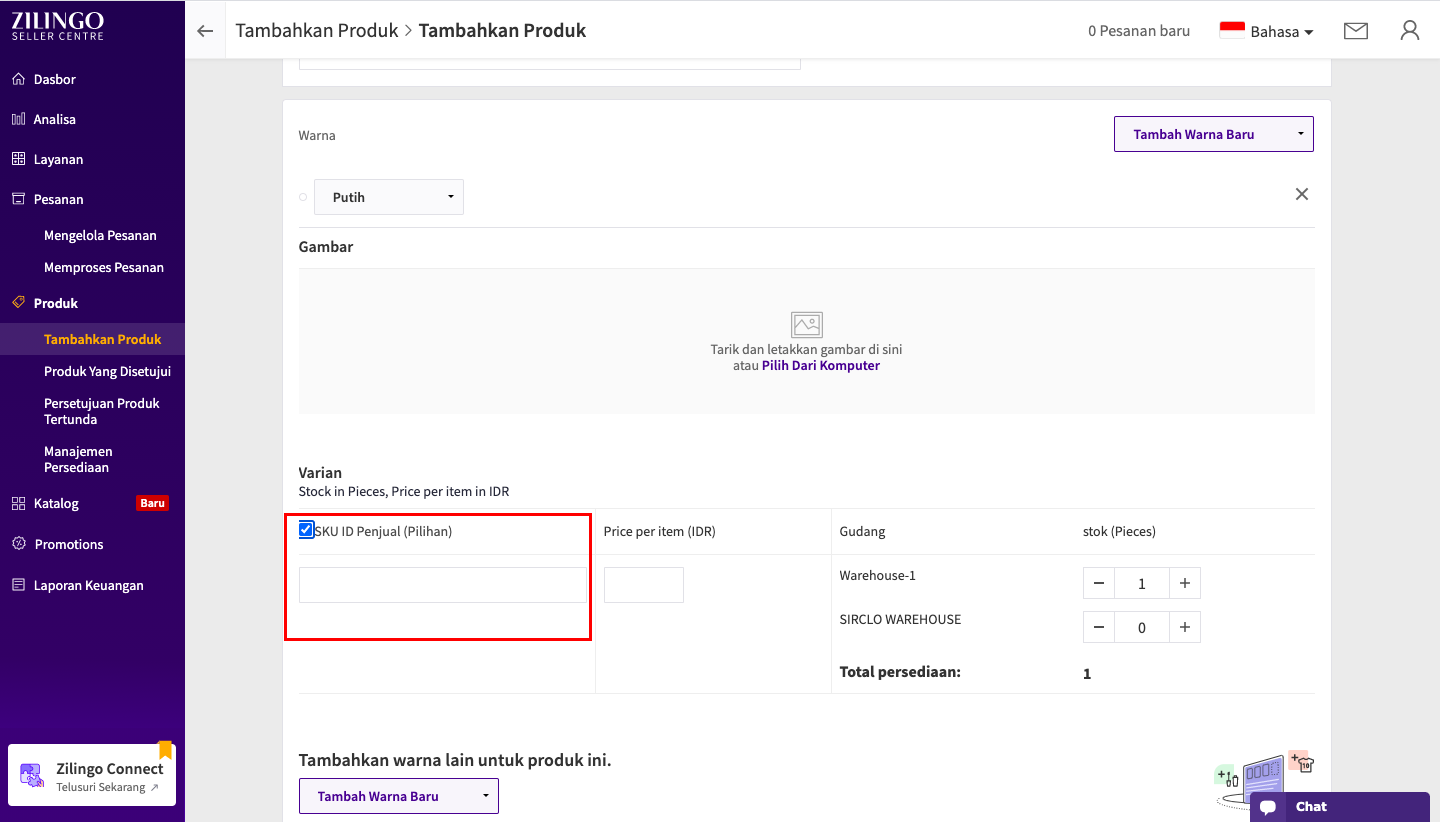This screenshot has height=822, width=1440.
Task: Click the Indonesian flag icon
Action: click(1232, 31)
